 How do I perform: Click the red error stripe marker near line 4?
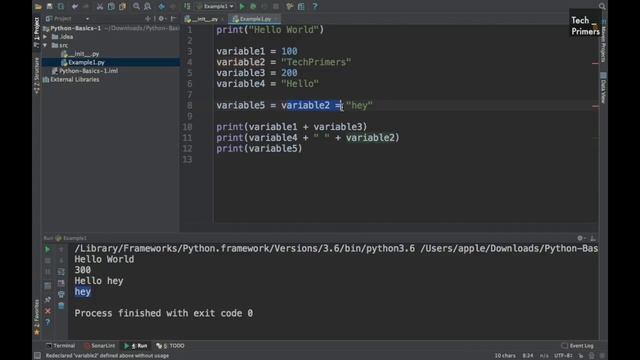click(595, 63)
